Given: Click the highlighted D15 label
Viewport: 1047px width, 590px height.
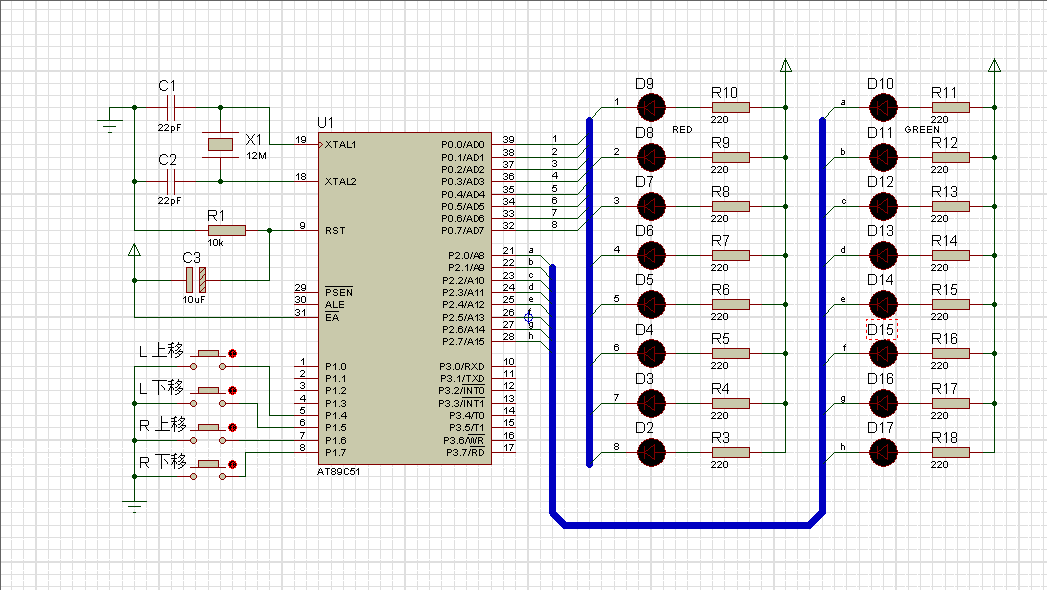Looking at the screenshot, I should pos(881,330).
